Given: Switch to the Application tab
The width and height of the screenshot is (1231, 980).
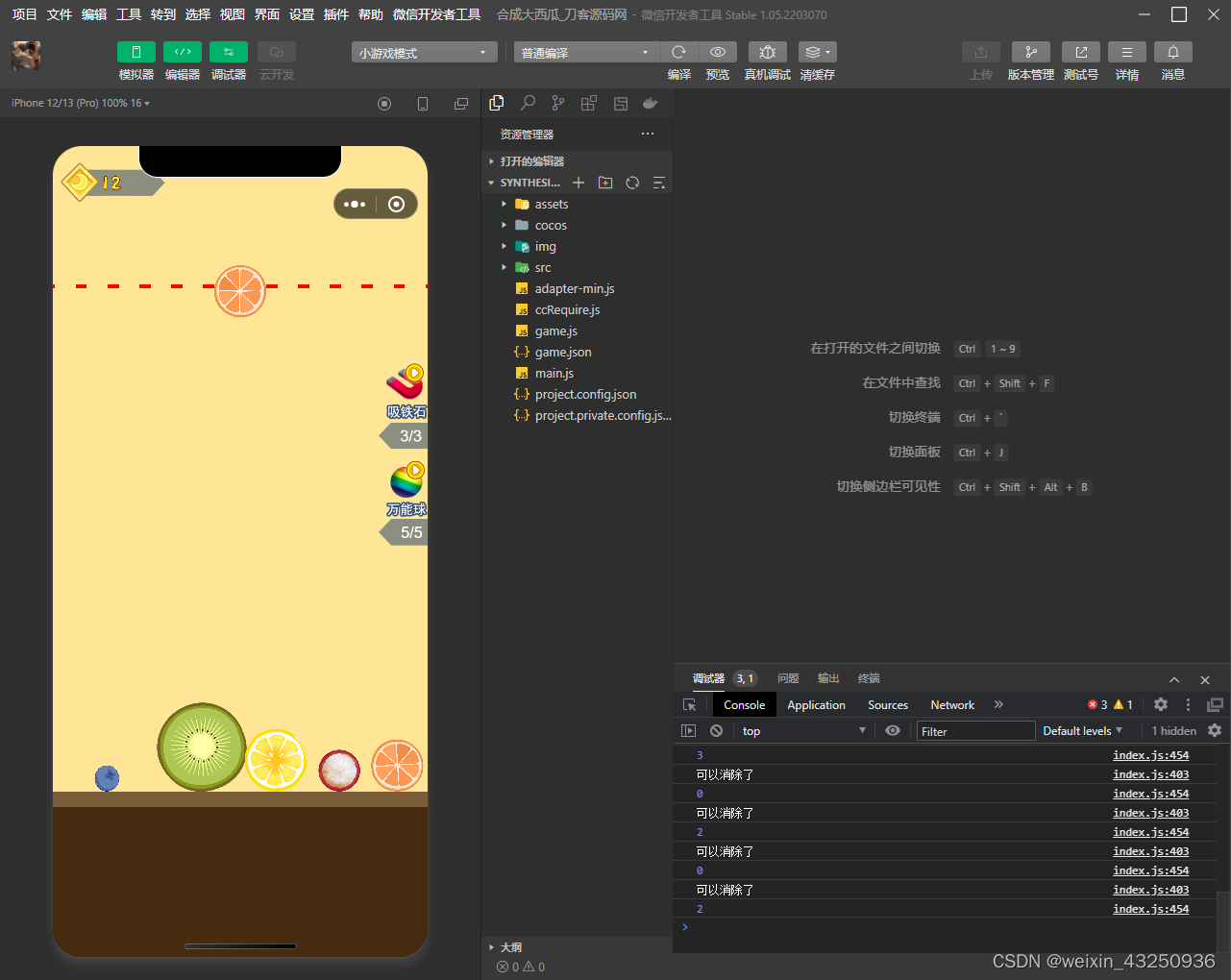Looking at the screenshot, I should tap(816, 704).
